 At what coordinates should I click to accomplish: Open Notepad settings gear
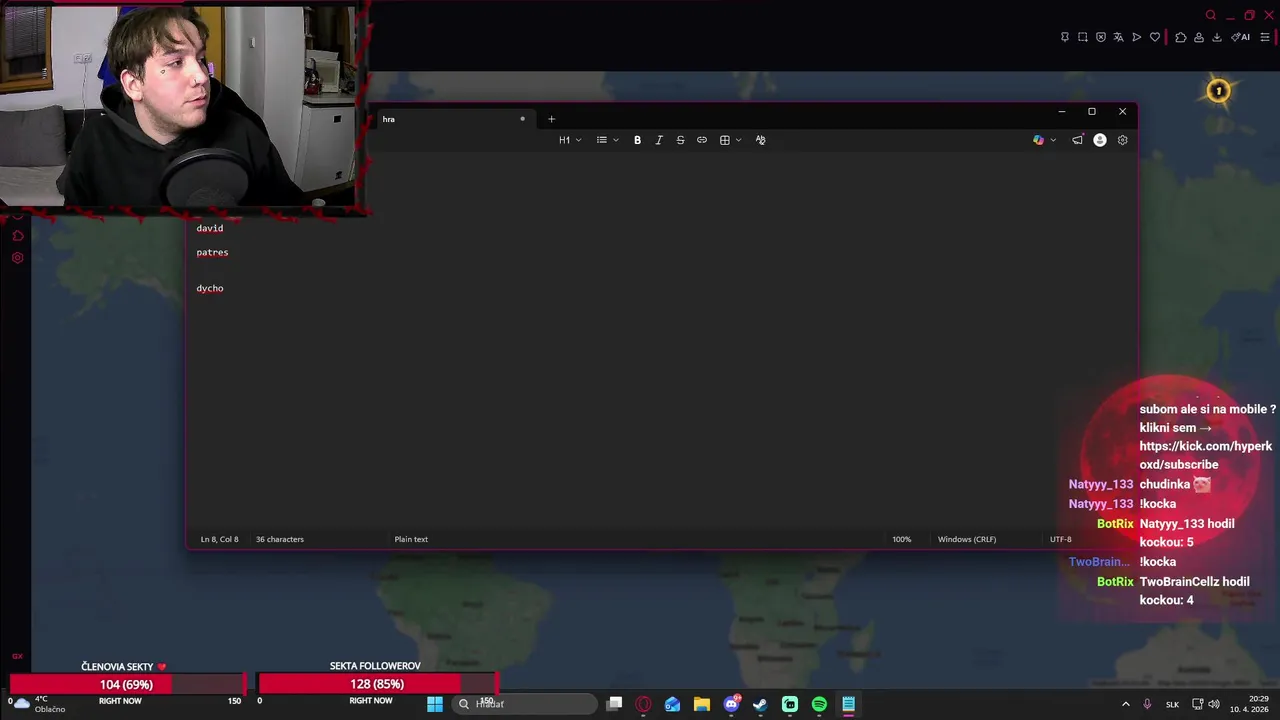point(1122,140)
